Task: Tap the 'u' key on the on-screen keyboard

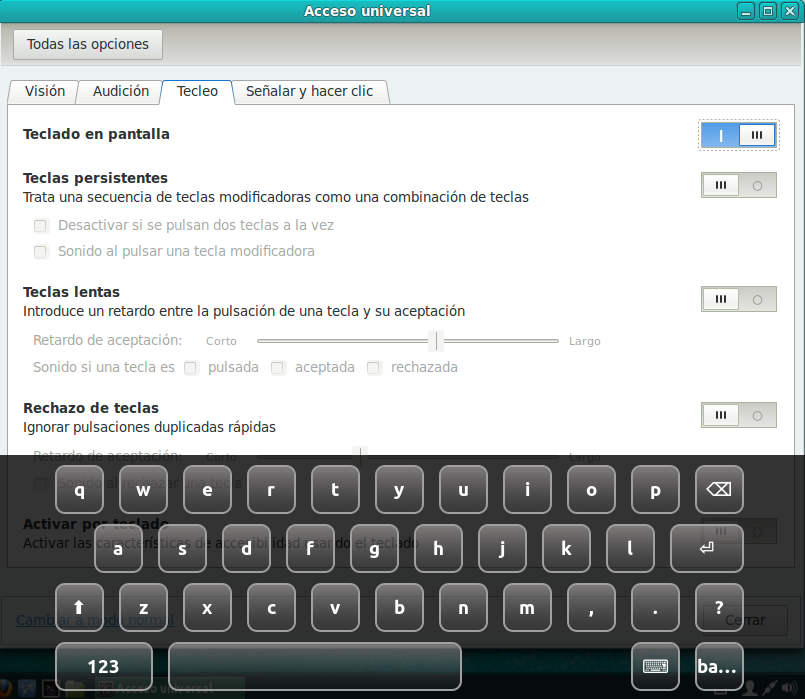Action: pos(463,489)
